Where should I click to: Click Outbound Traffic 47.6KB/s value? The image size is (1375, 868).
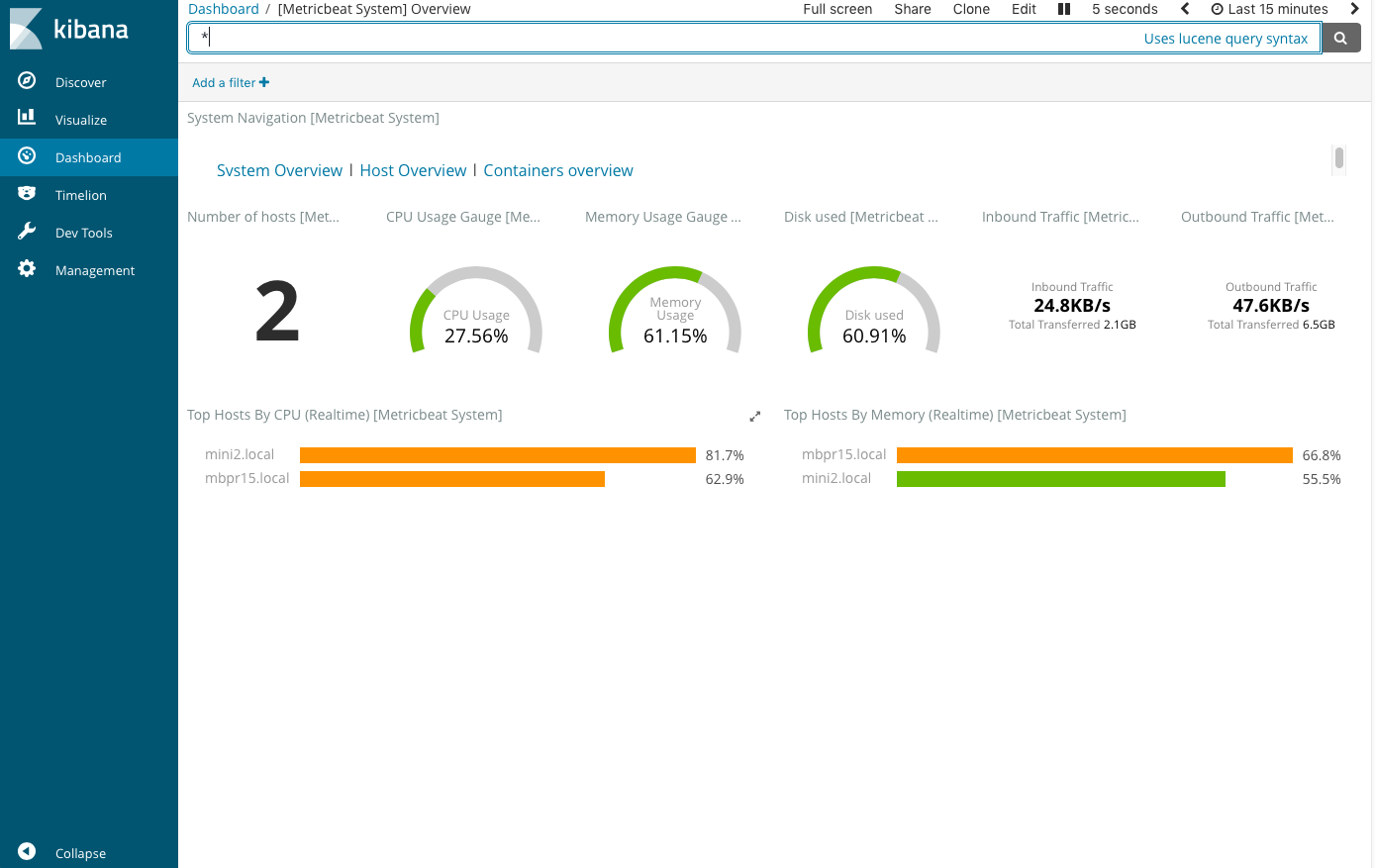click(1271, 306)
